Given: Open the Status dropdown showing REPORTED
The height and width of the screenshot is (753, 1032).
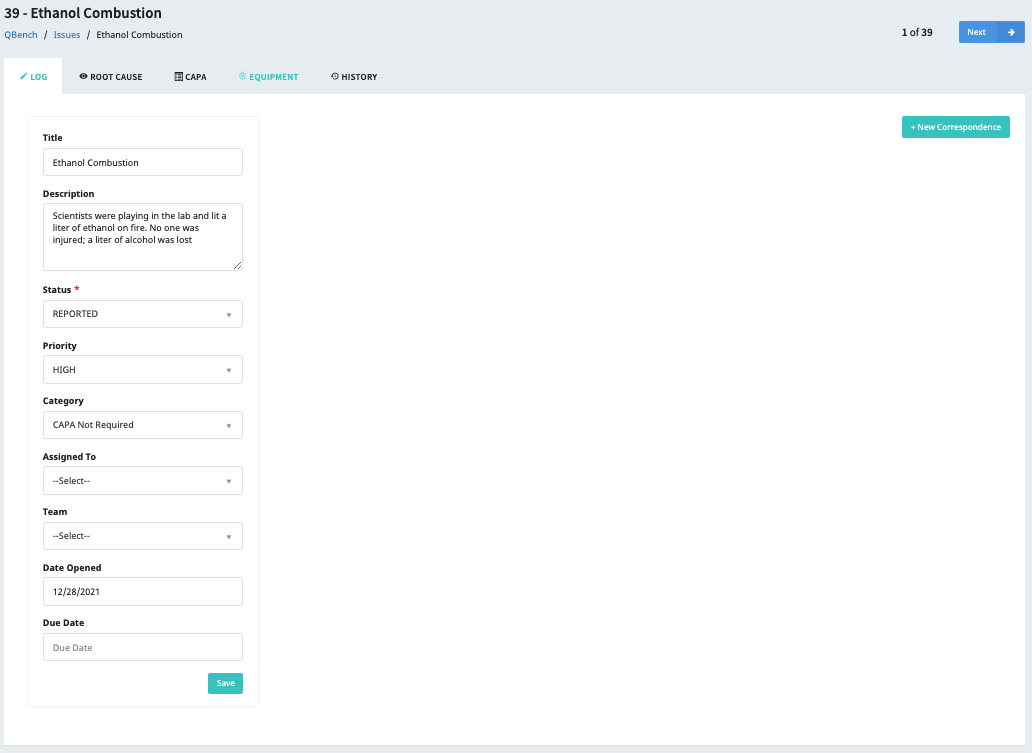Looking at the screenshot, I should tap(143, 314).
